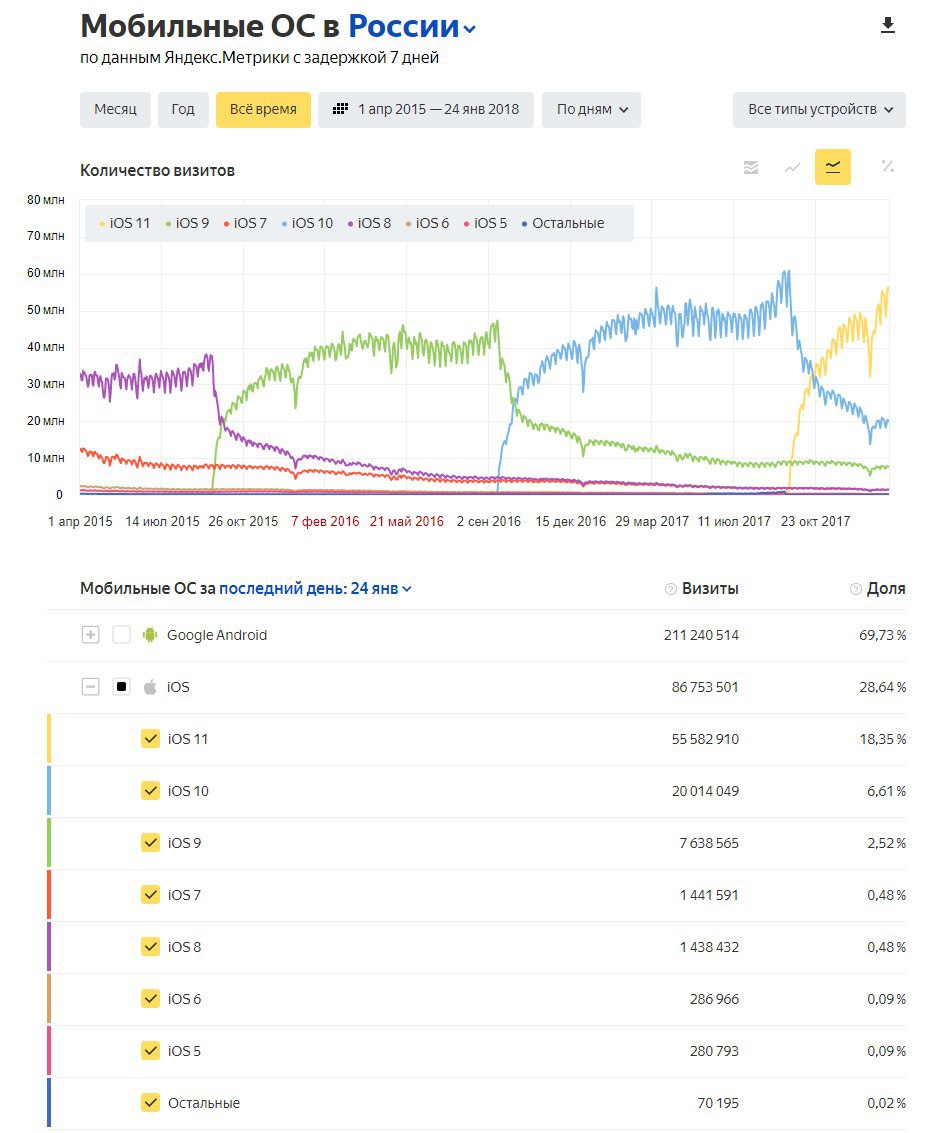948x1133 pixels.
Task: Select the Всё время period tab
Action: click(263, 110)
